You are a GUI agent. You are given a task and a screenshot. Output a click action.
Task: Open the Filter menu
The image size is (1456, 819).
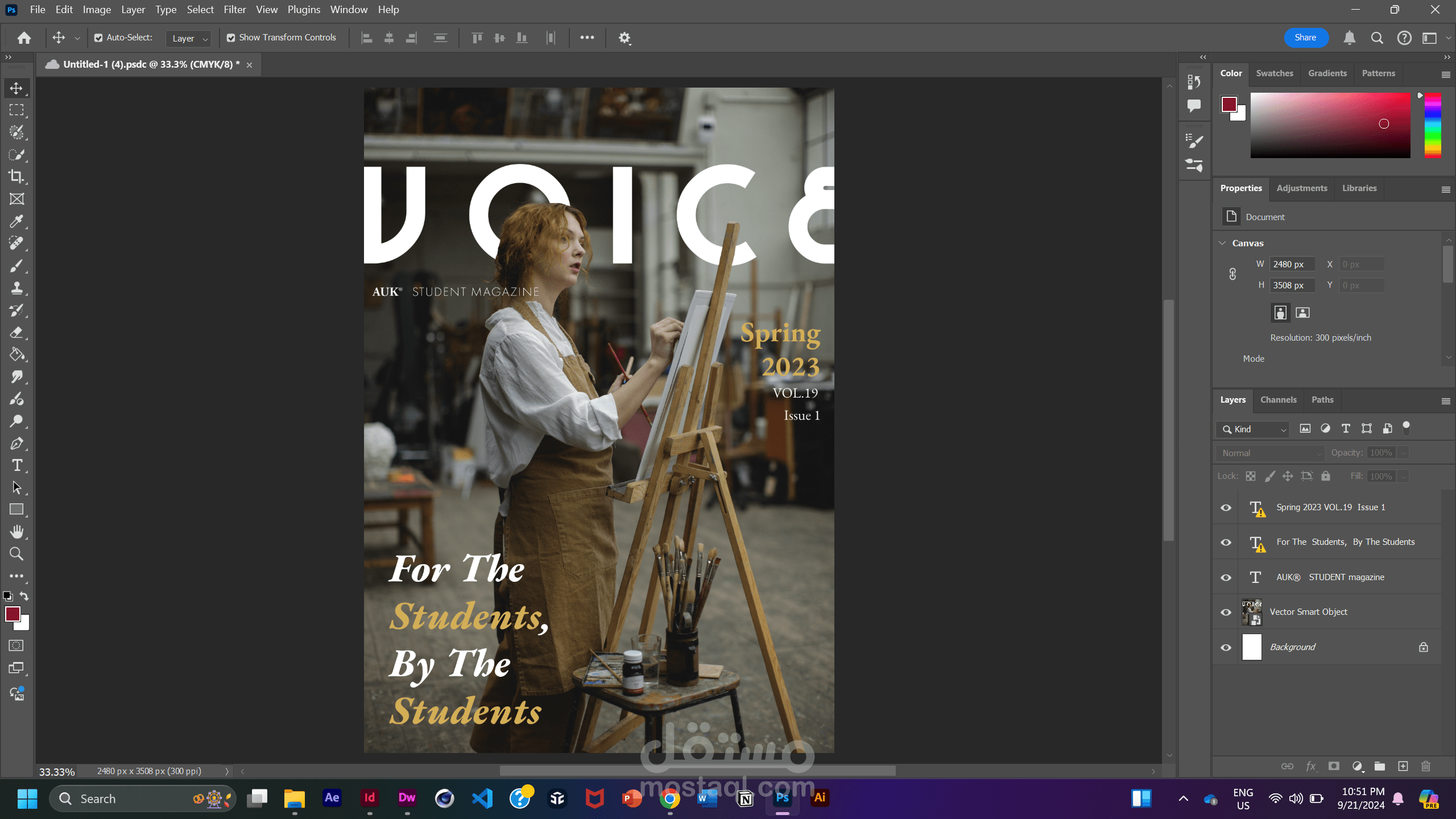click(234, 10)
